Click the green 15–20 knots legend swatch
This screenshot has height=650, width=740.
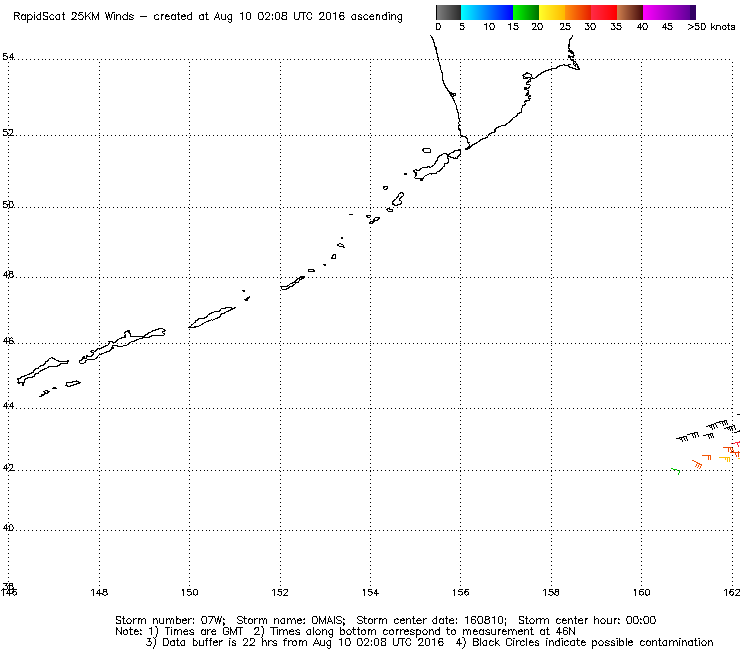[x=526, y=12]
